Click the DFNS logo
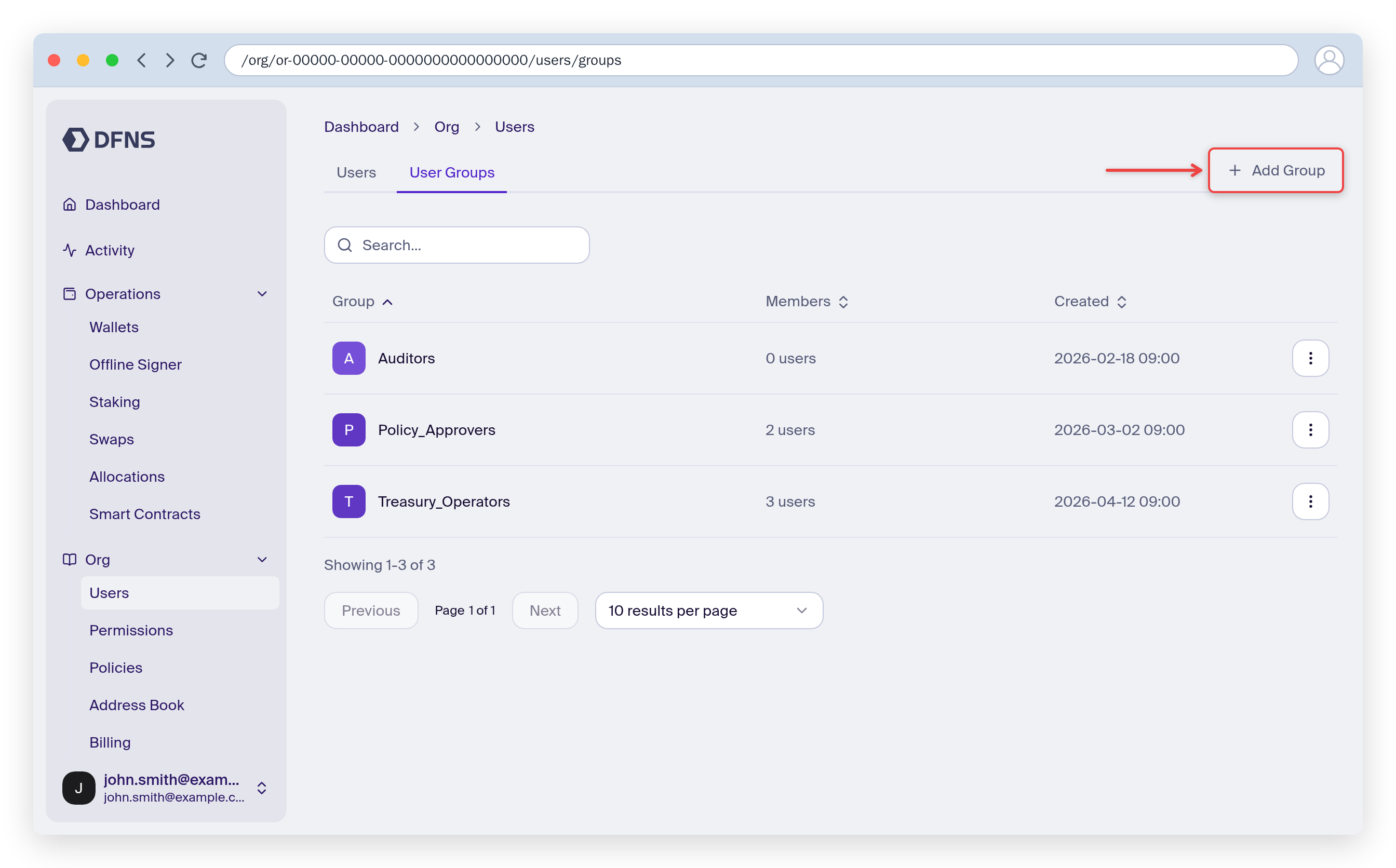The height and width of the screenshot is (868, 1396). [x=109, y=140]
